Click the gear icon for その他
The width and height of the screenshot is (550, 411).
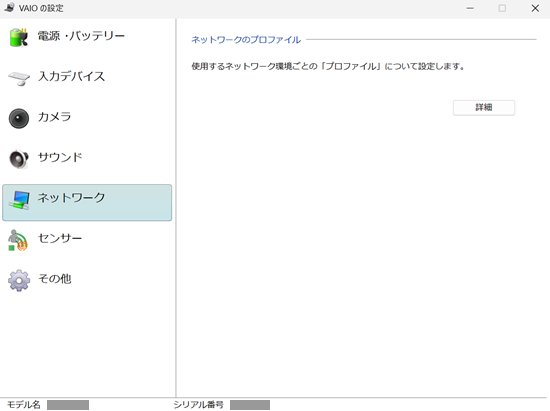pyautogui.click(x=19, y=280)
